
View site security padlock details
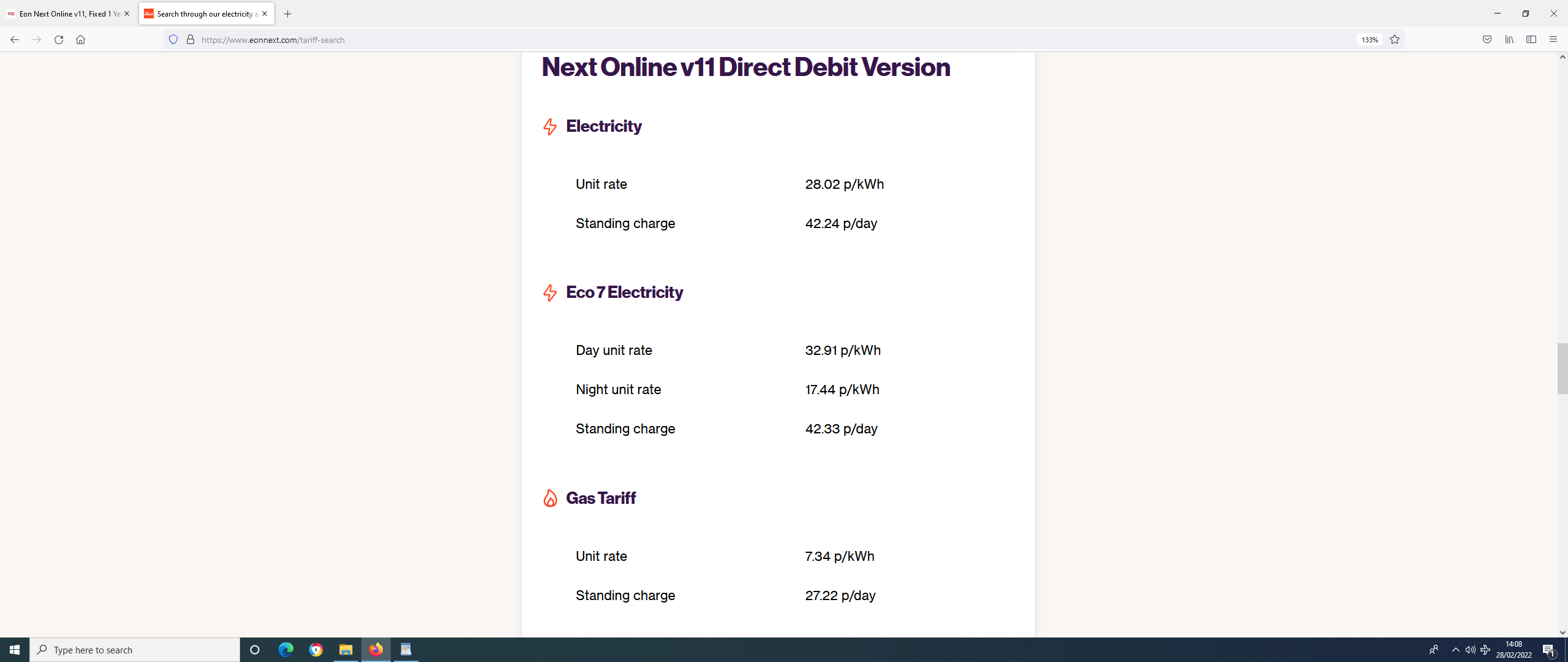[190, 40]
